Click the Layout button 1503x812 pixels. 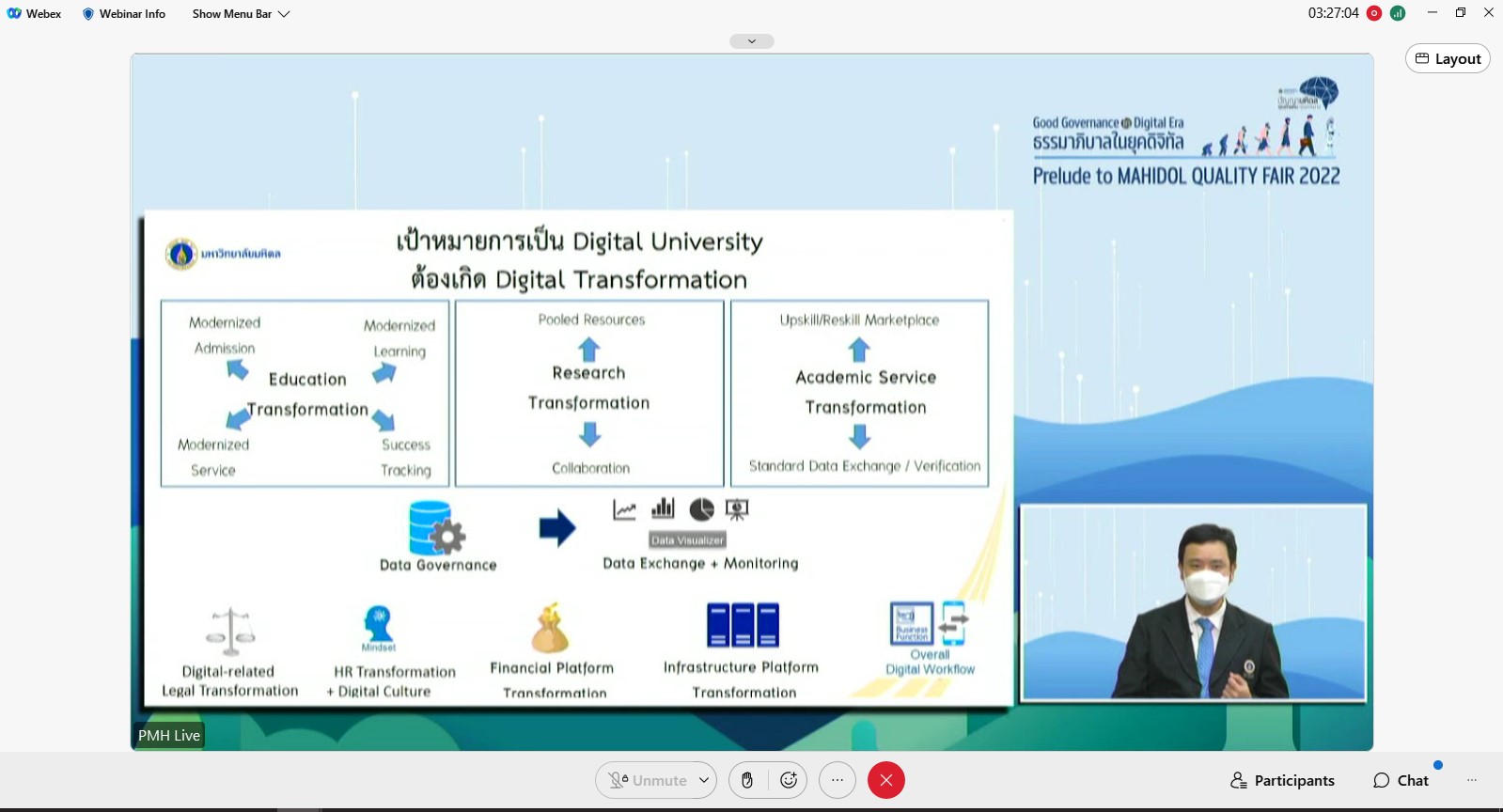(x=1448, y=58)
